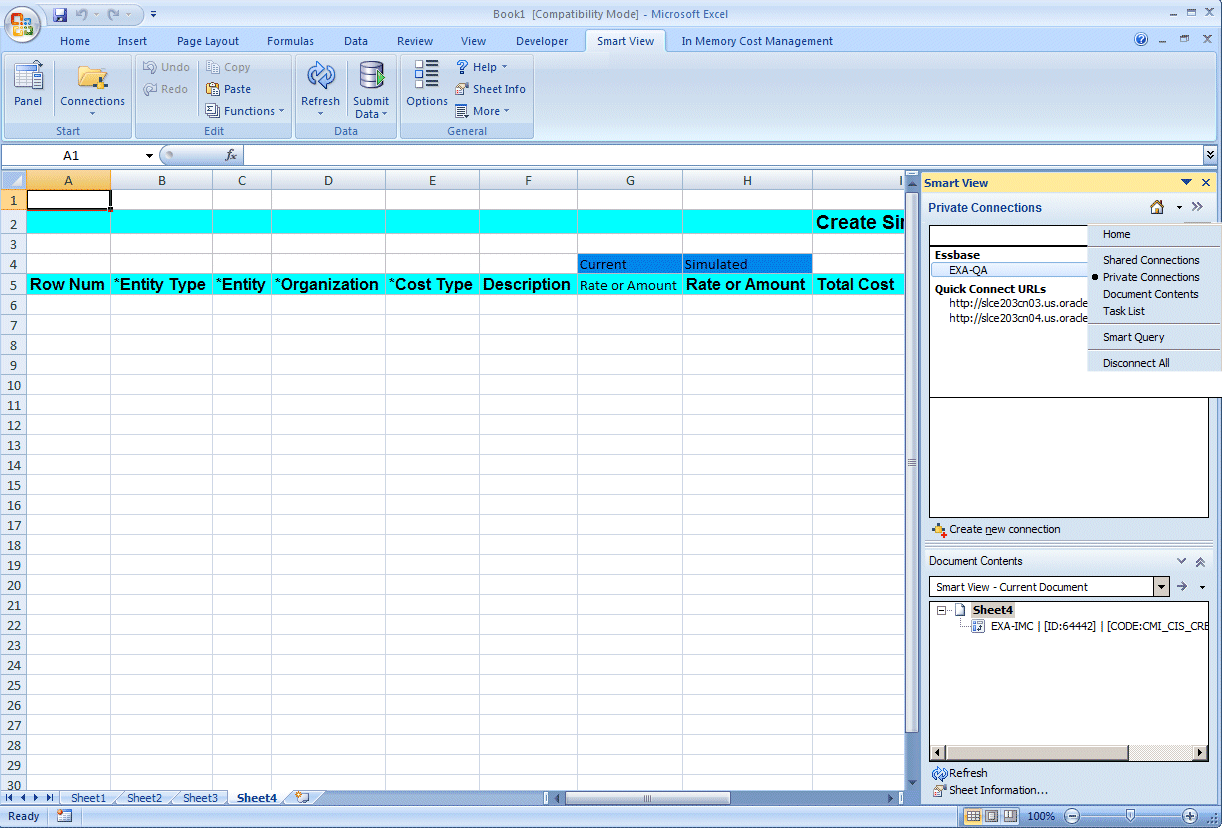Switch to Sheet2 tab
The image size is (1222, 828).
coord(144,798)
